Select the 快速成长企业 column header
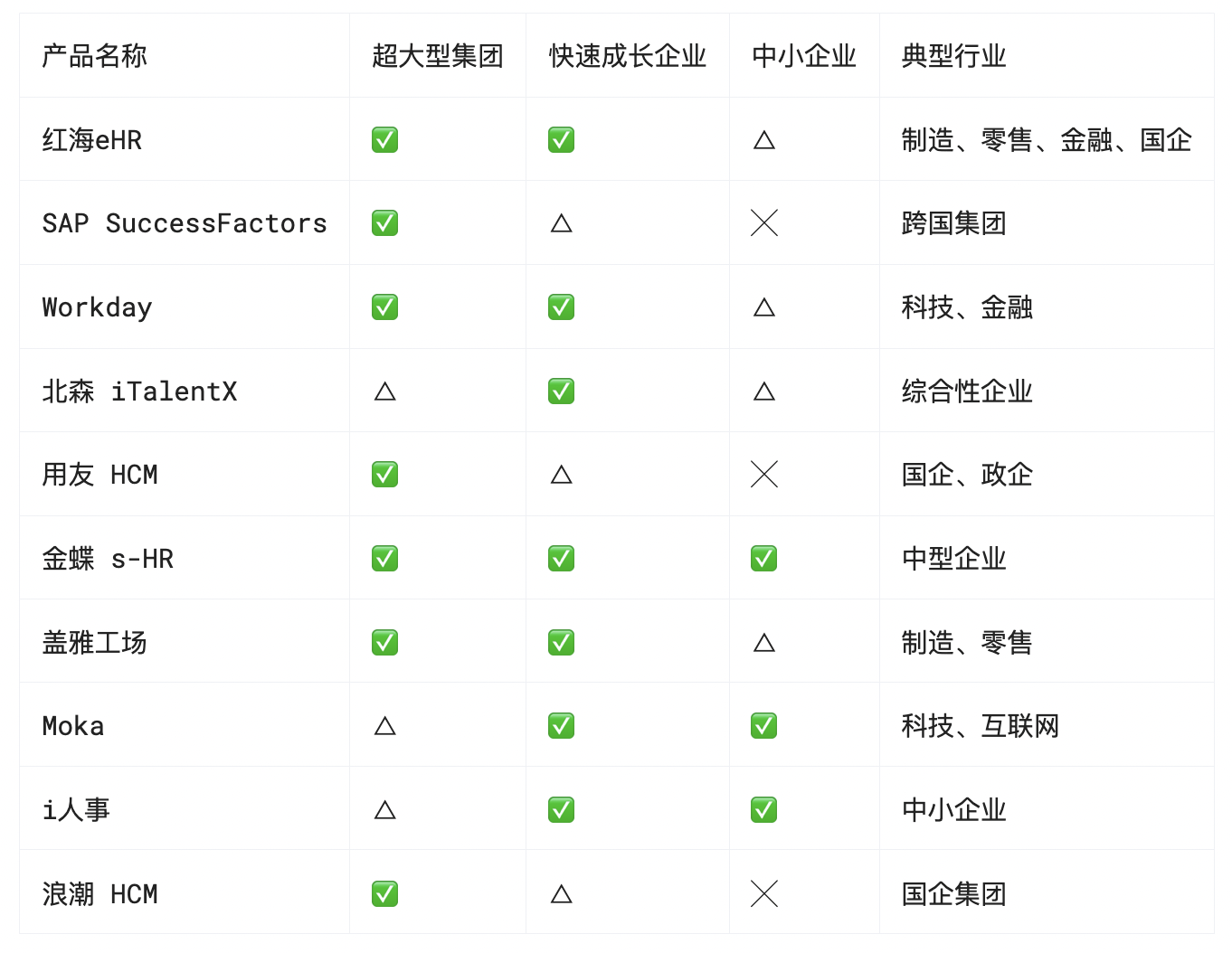This screenshot has height=953, width=1232. pyautogui.click(x=628, y=56)
